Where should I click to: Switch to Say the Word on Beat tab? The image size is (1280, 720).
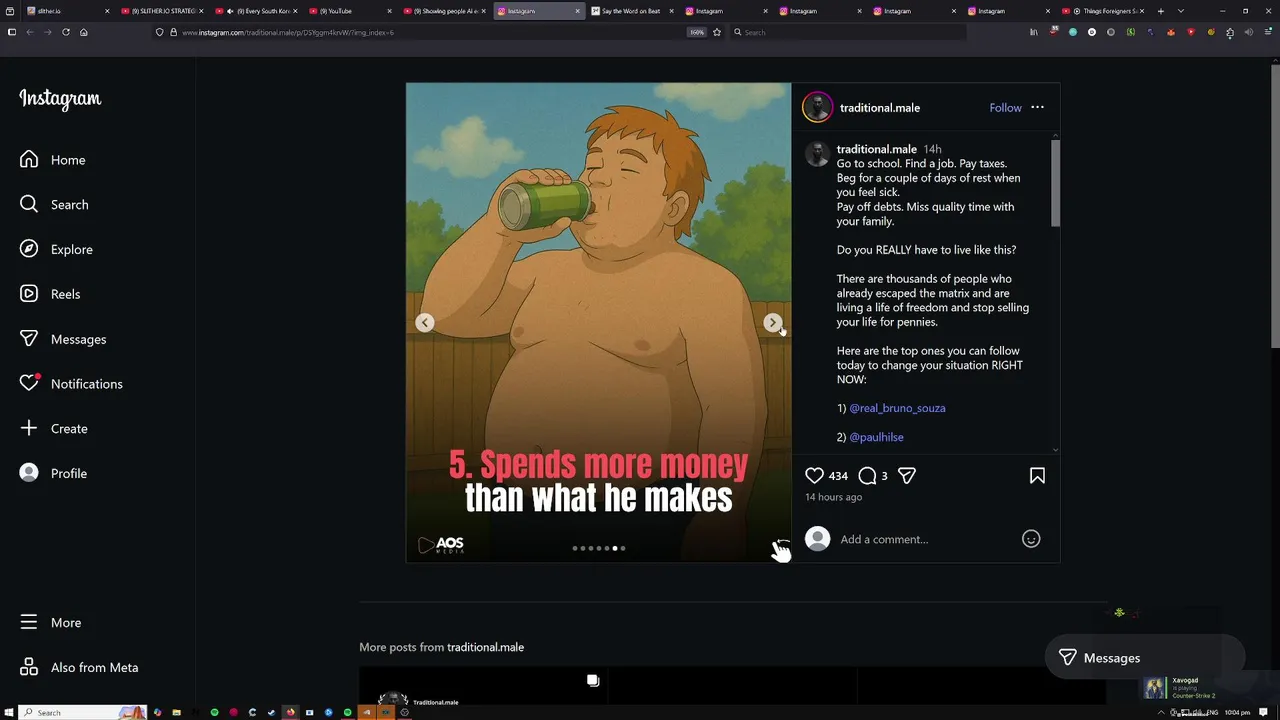pyautogui.click(x=632, y=11)
